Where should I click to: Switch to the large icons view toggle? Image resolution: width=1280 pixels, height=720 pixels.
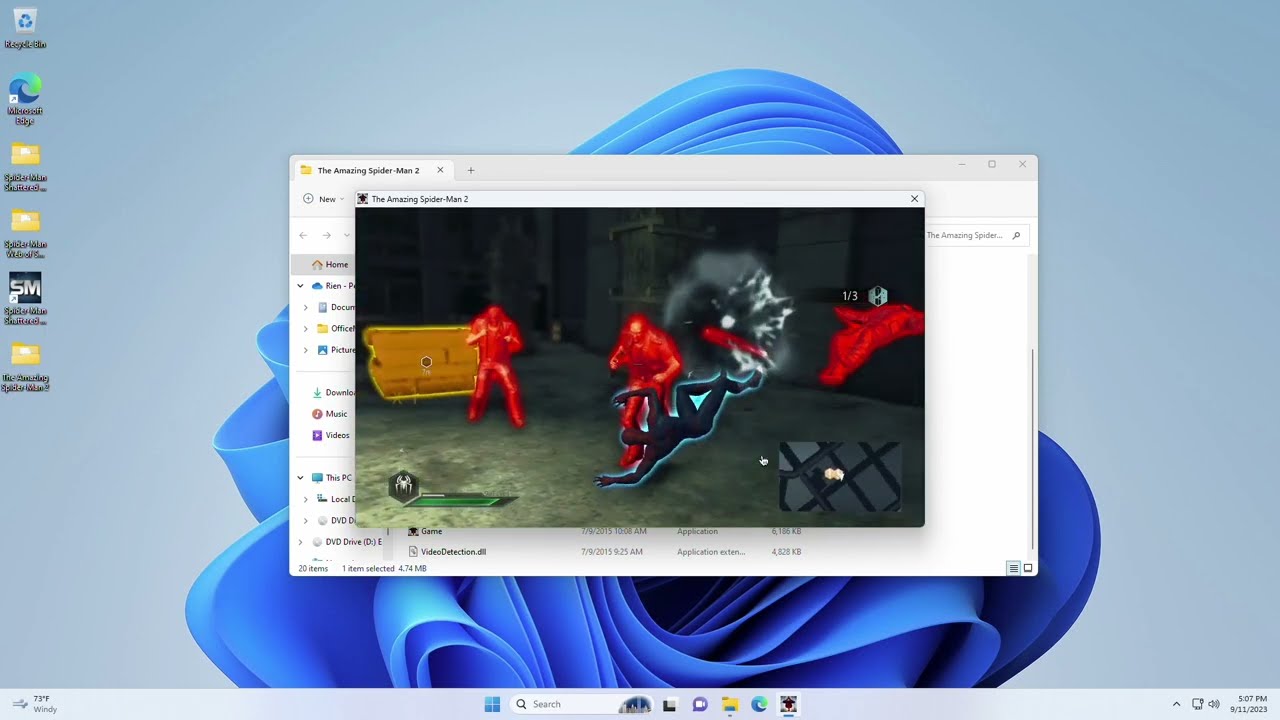[1028, 568]
